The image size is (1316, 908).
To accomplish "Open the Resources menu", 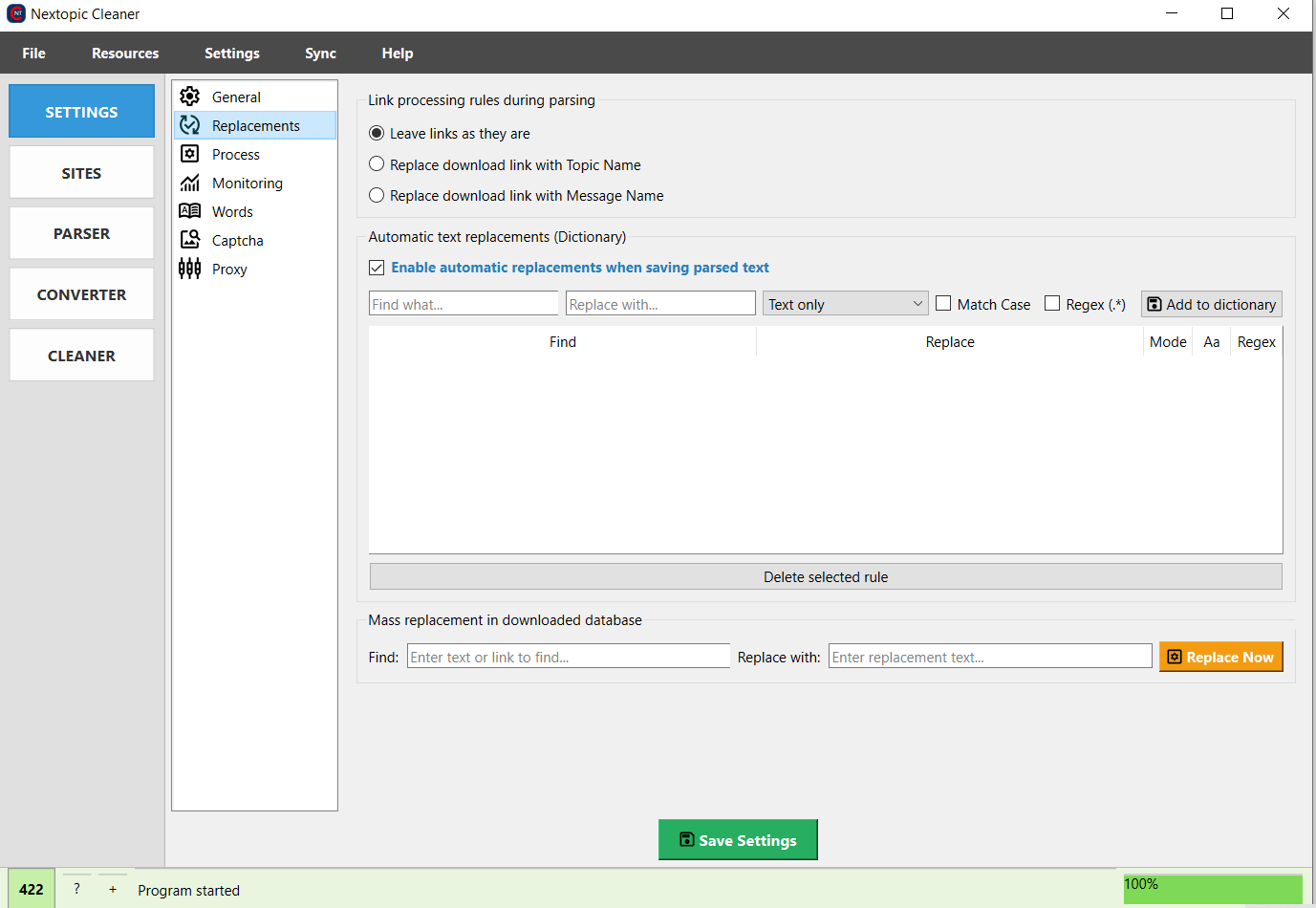I will pos(125,54).
